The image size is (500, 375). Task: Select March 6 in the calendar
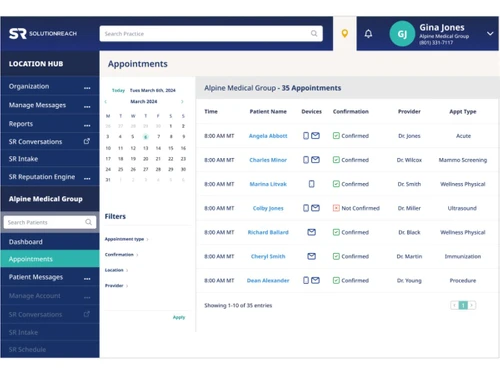pos(146,137)
